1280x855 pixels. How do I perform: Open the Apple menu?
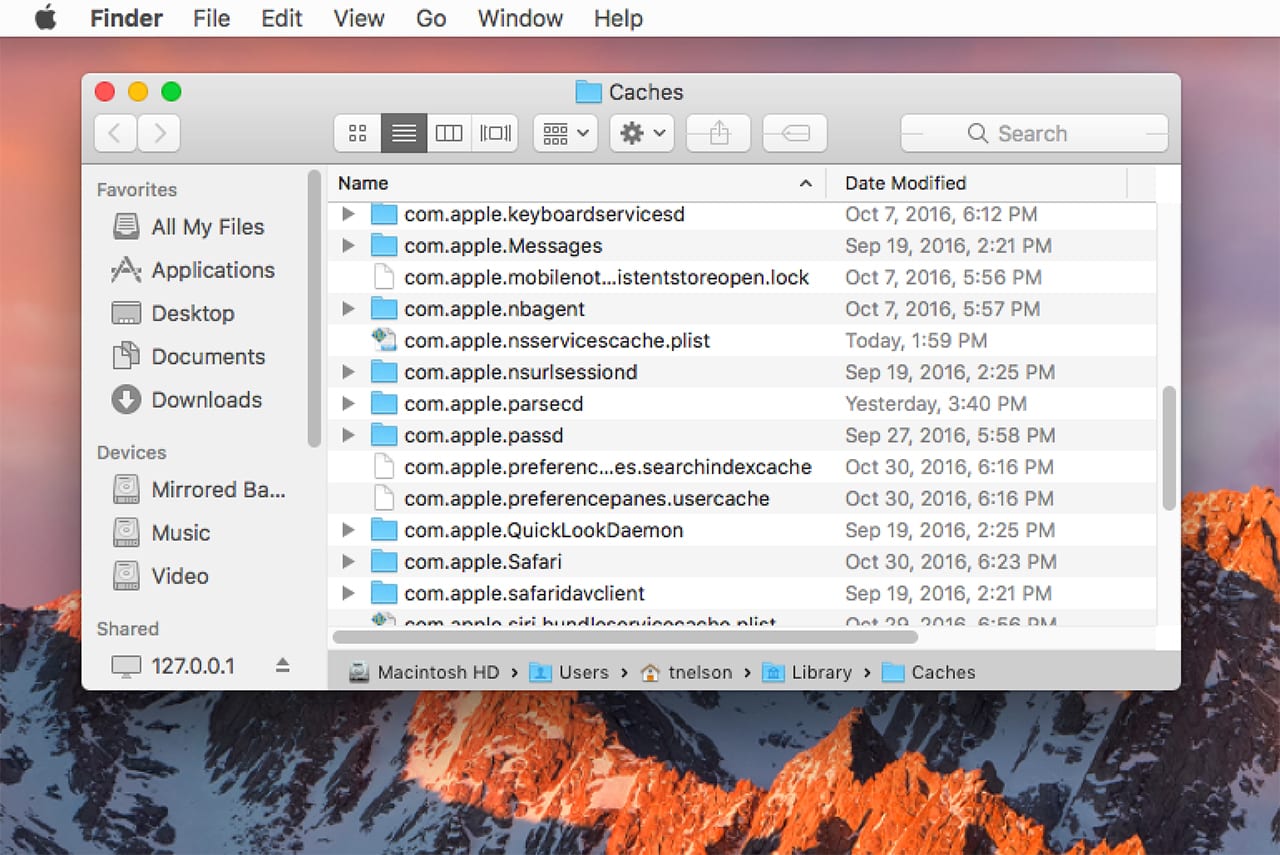(46, 18)
